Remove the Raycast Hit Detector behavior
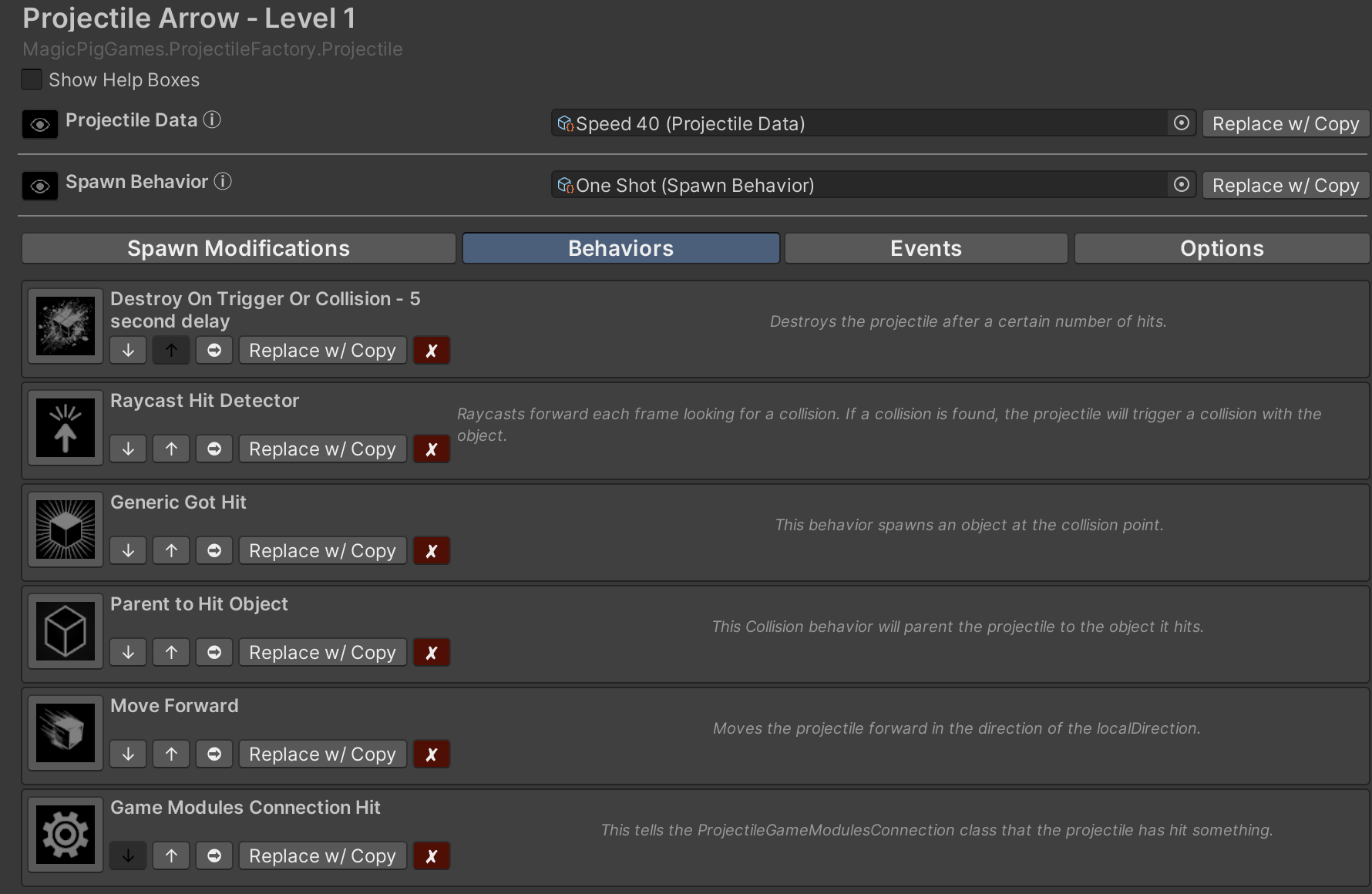 click(x=432, y=449)
